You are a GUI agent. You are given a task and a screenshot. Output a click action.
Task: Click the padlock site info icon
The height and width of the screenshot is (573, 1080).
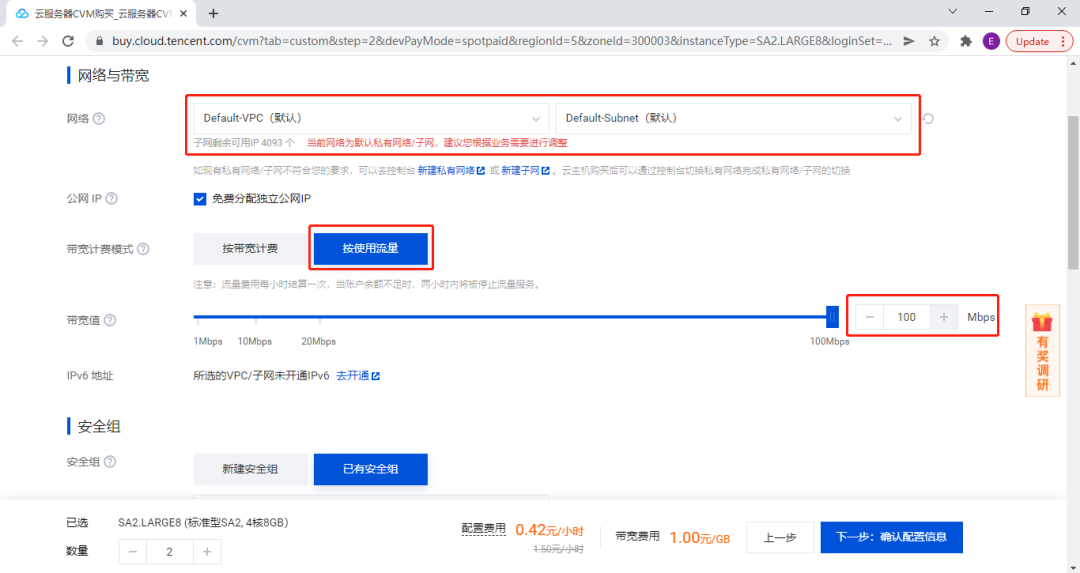pyautogui.click(x=100, y=41)
